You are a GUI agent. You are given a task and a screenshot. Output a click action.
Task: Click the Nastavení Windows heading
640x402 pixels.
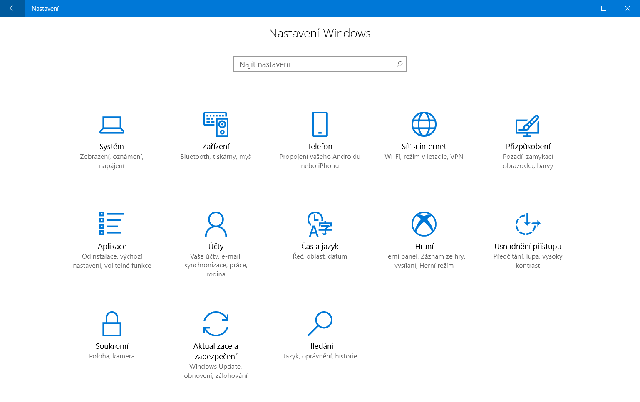coord(320,33)
